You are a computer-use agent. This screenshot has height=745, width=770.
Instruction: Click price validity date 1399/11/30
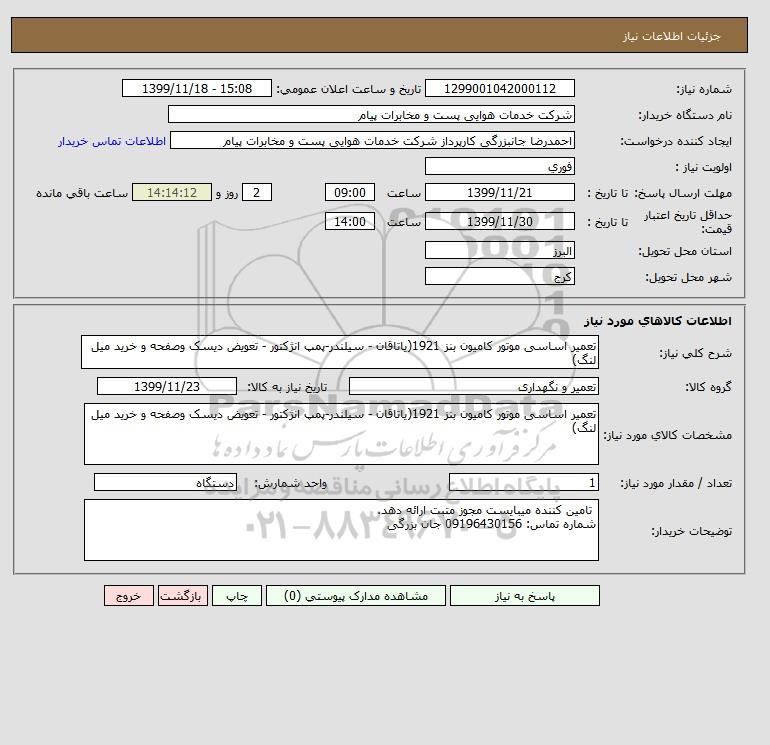499,221
